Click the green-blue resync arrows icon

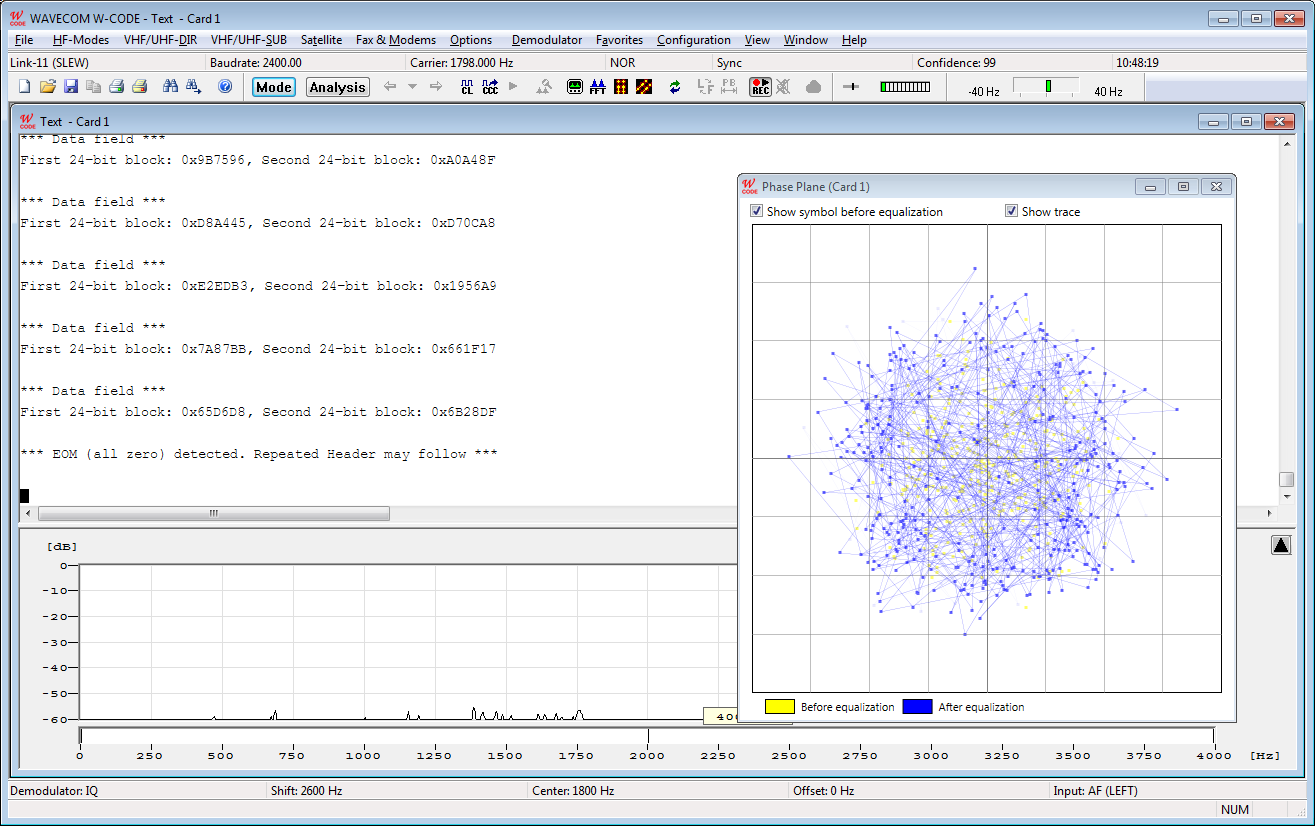(x=675, y=87)
